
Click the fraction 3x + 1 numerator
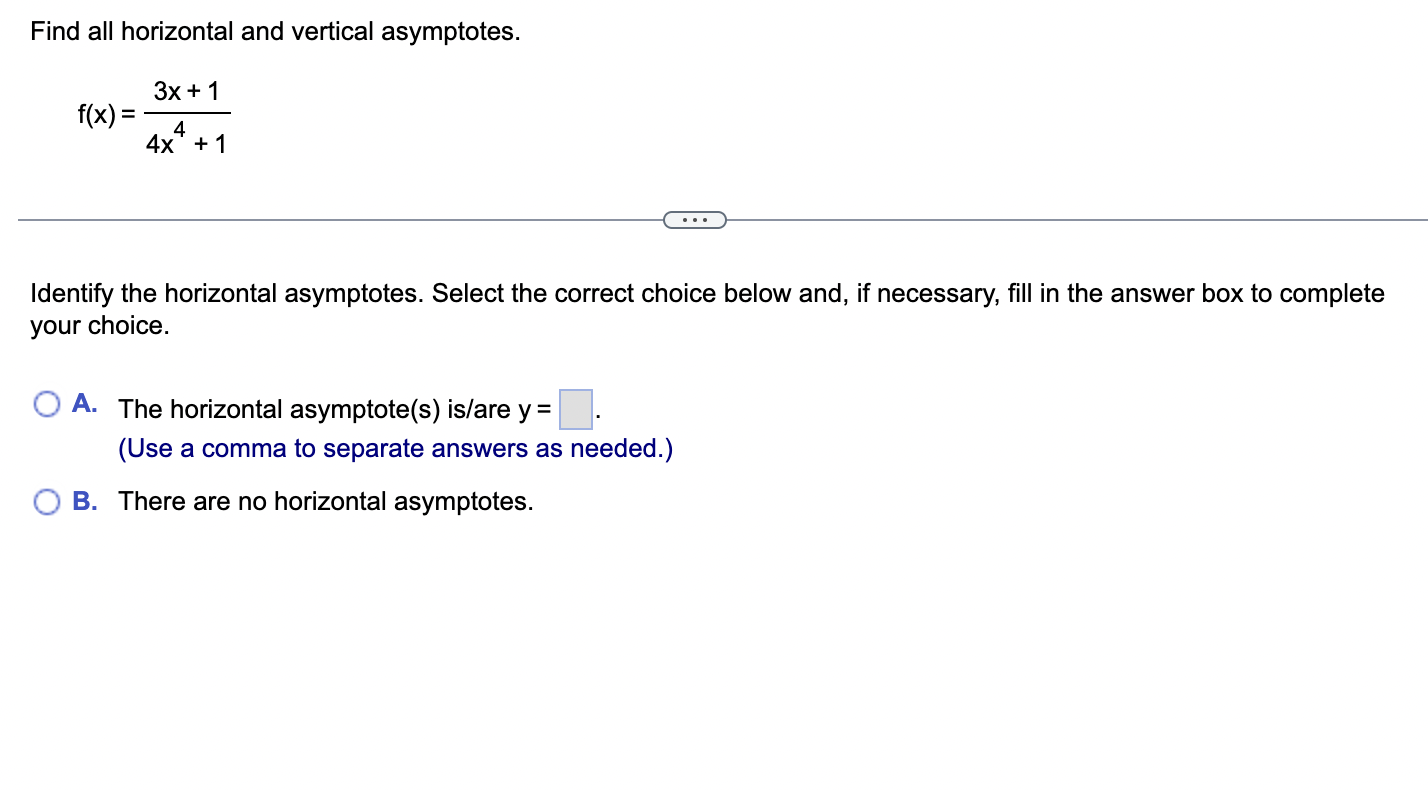tap(186, 90)
